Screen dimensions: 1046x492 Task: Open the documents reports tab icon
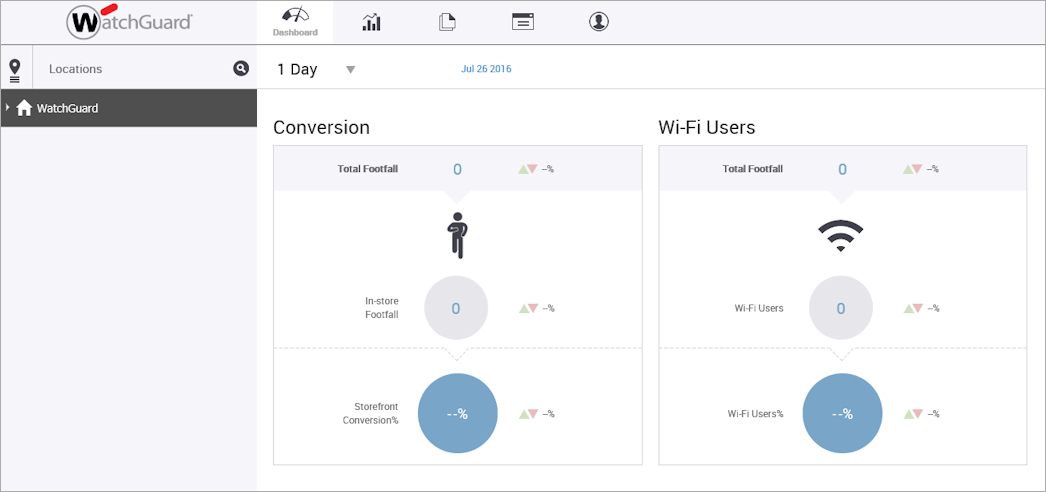(x=447, y=22)
